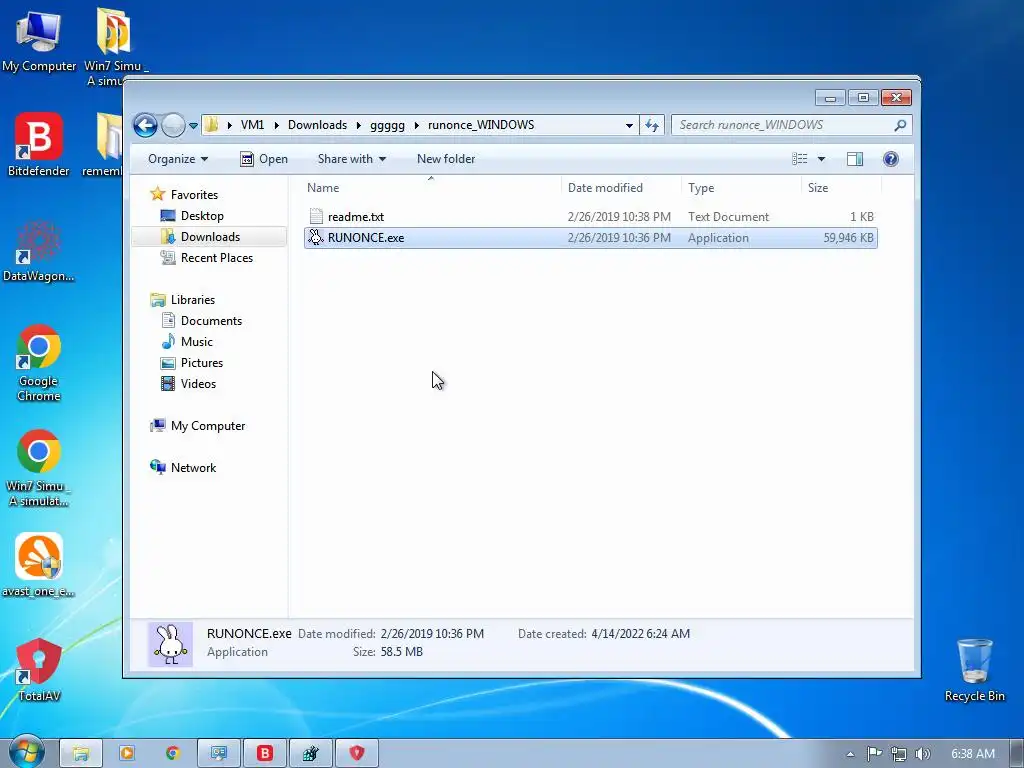Click the rabbit icon beside RUNONCE.exe
1024x768 pixels.
pos(316,237)
